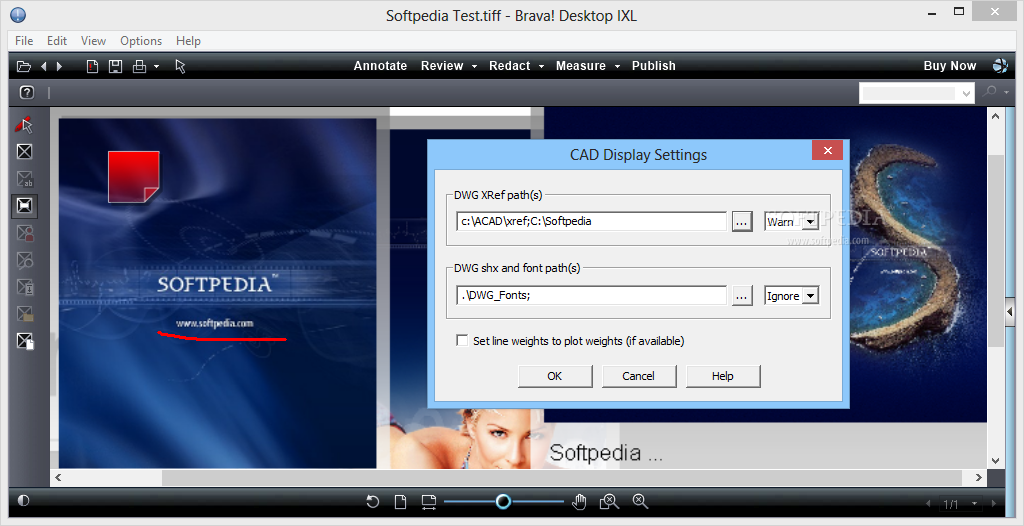Open the Edit menu
This screenshot has width=1024, height=526.
pos(57,41)
